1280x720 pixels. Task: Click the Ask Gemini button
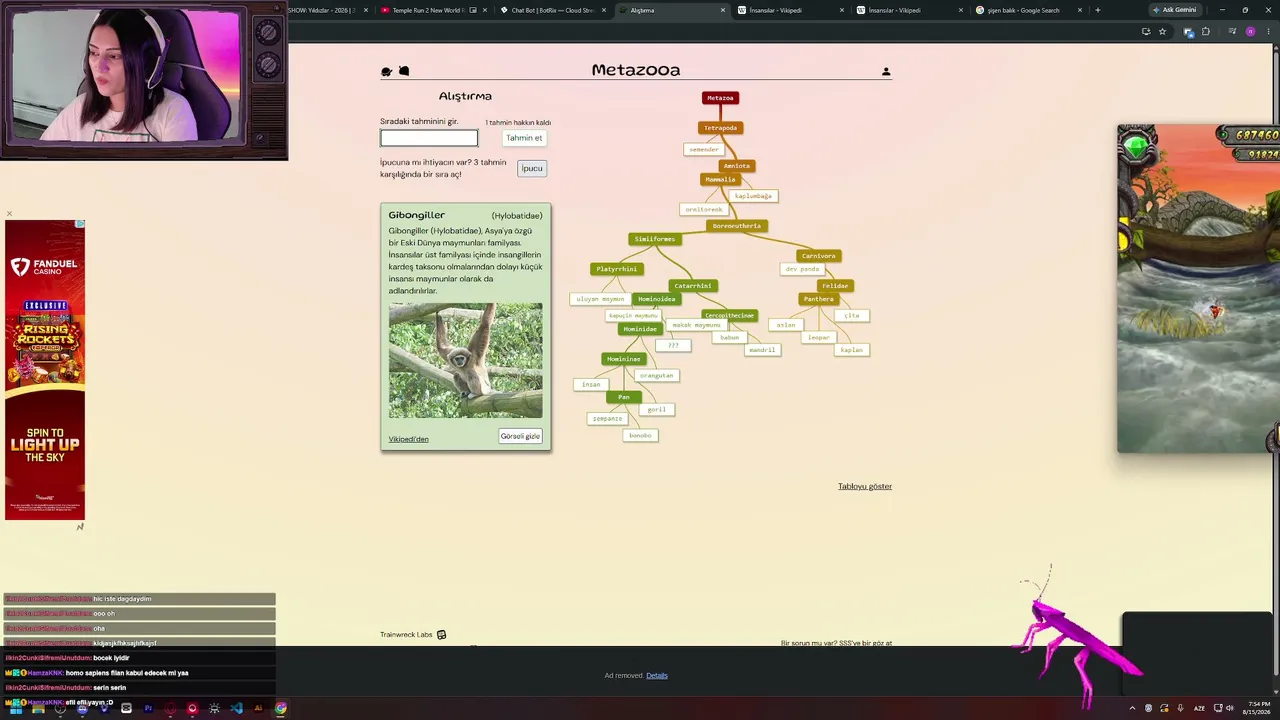pos(1174,10)
